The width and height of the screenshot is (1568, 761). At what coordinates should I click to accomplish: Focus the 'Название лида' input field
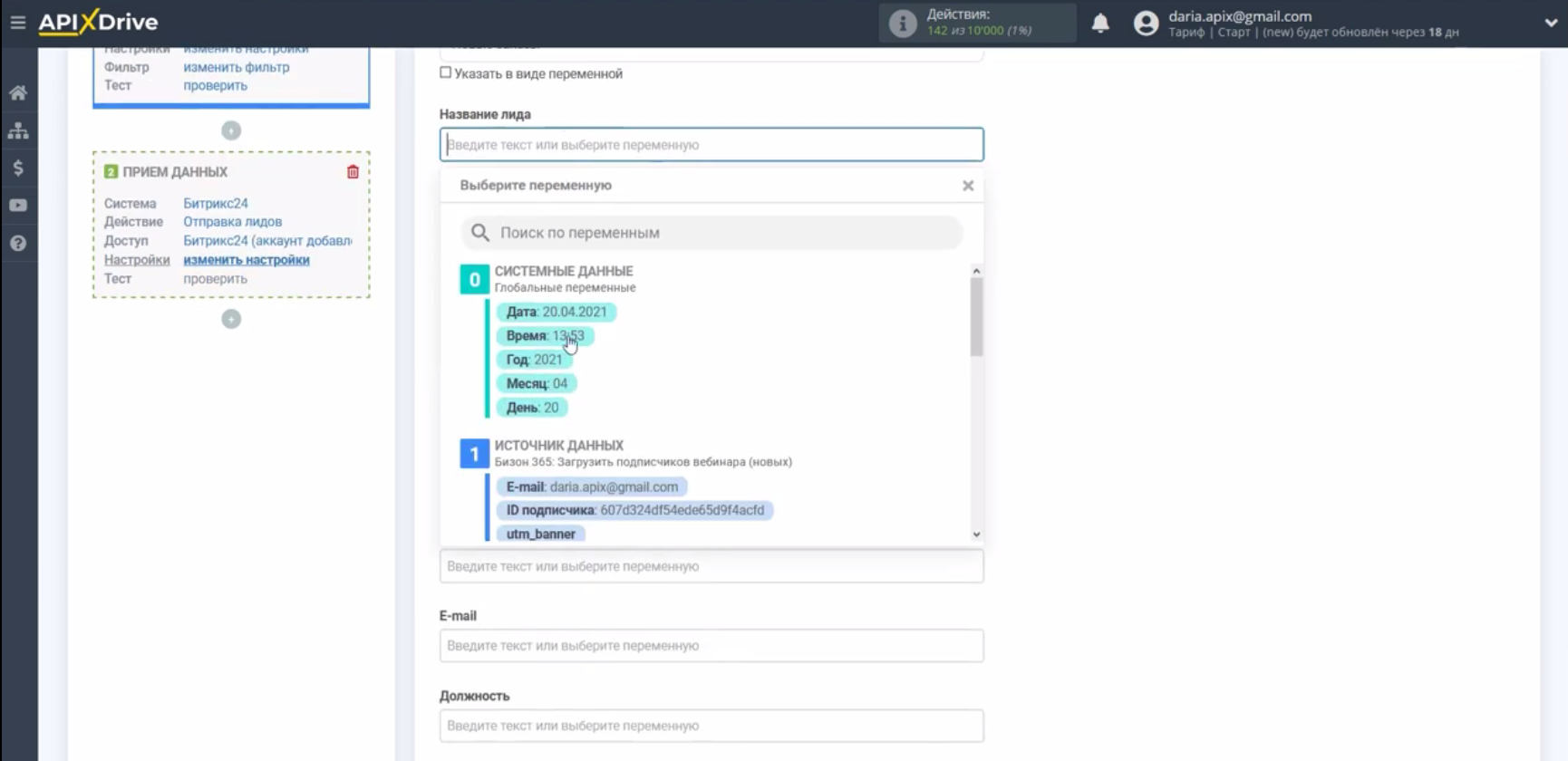click(x=711, y=145)
